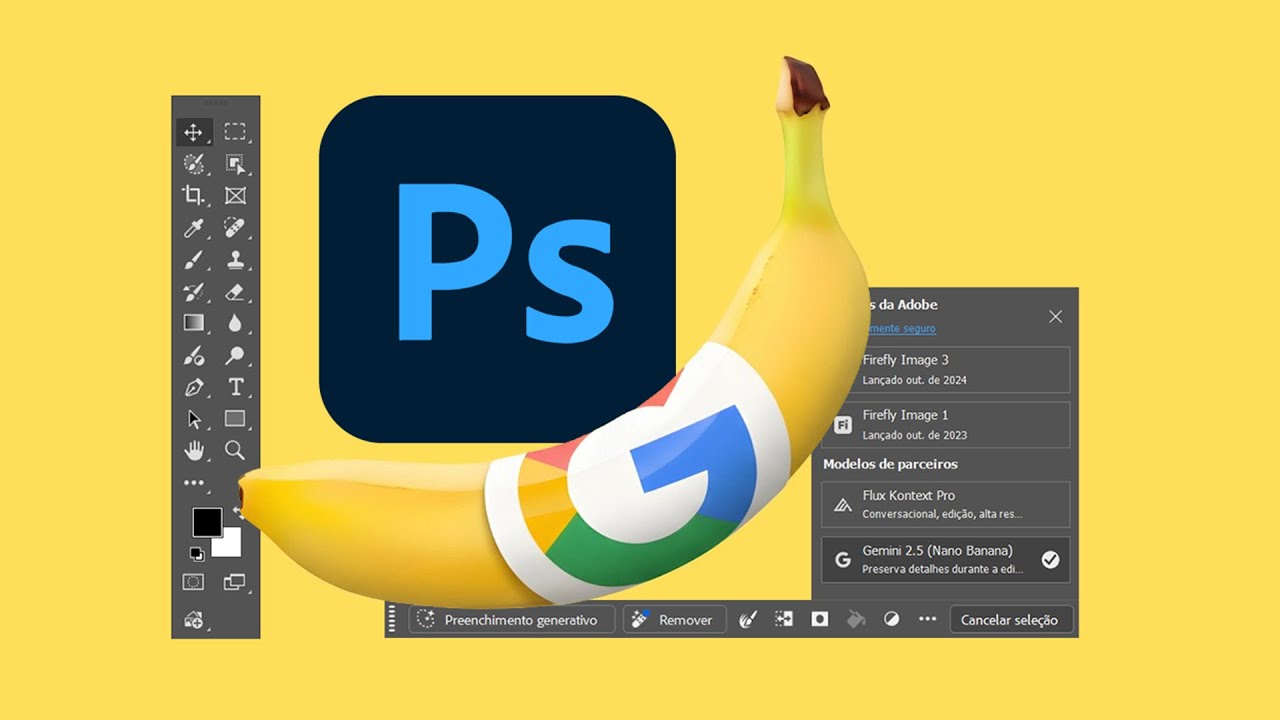The width and height of the screenshot is (1280, 720).
Task: Select the Pen tool
Action: (x=193, y=387)
